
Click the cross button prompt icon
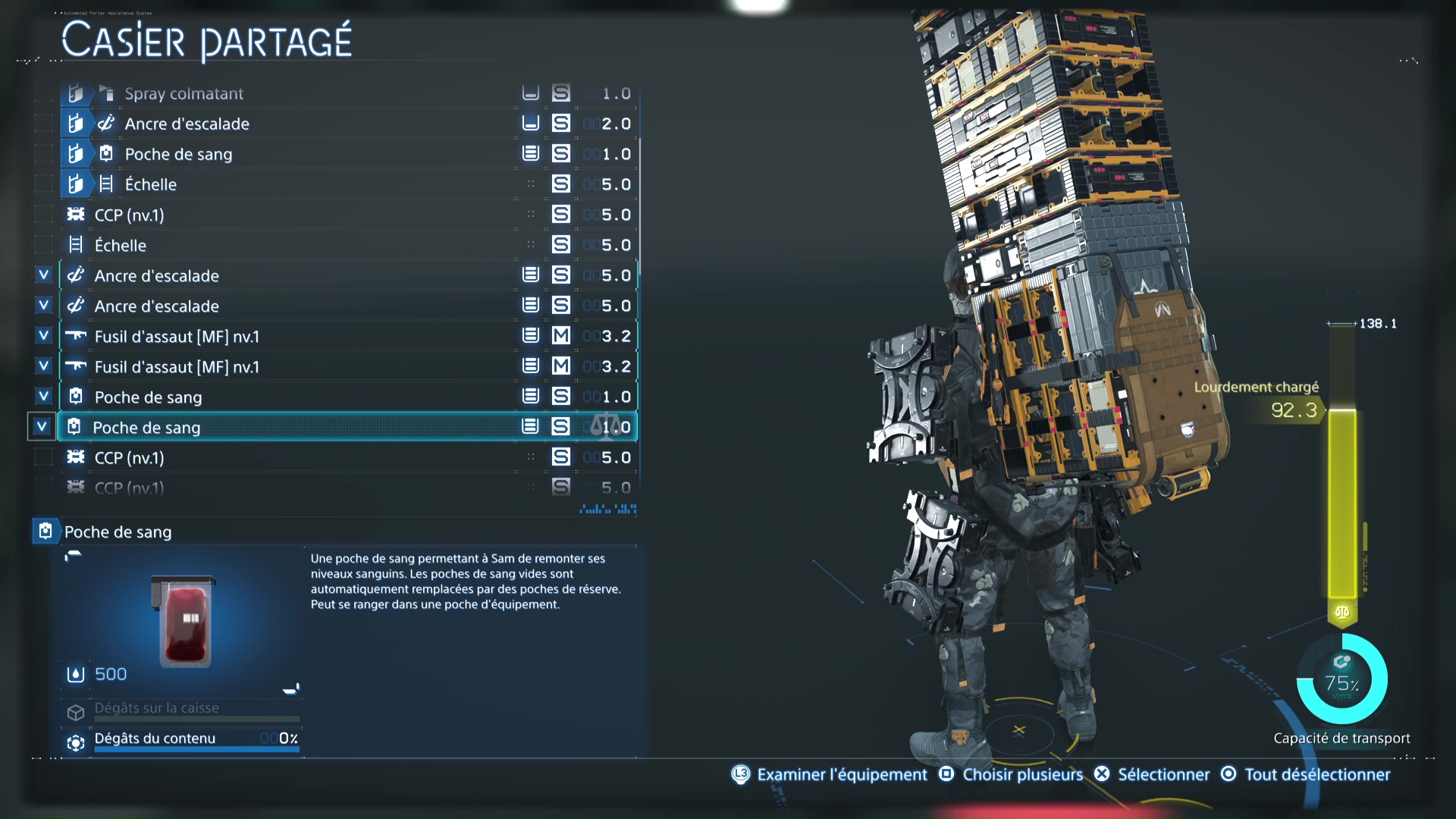click(x=1102, y=774)
